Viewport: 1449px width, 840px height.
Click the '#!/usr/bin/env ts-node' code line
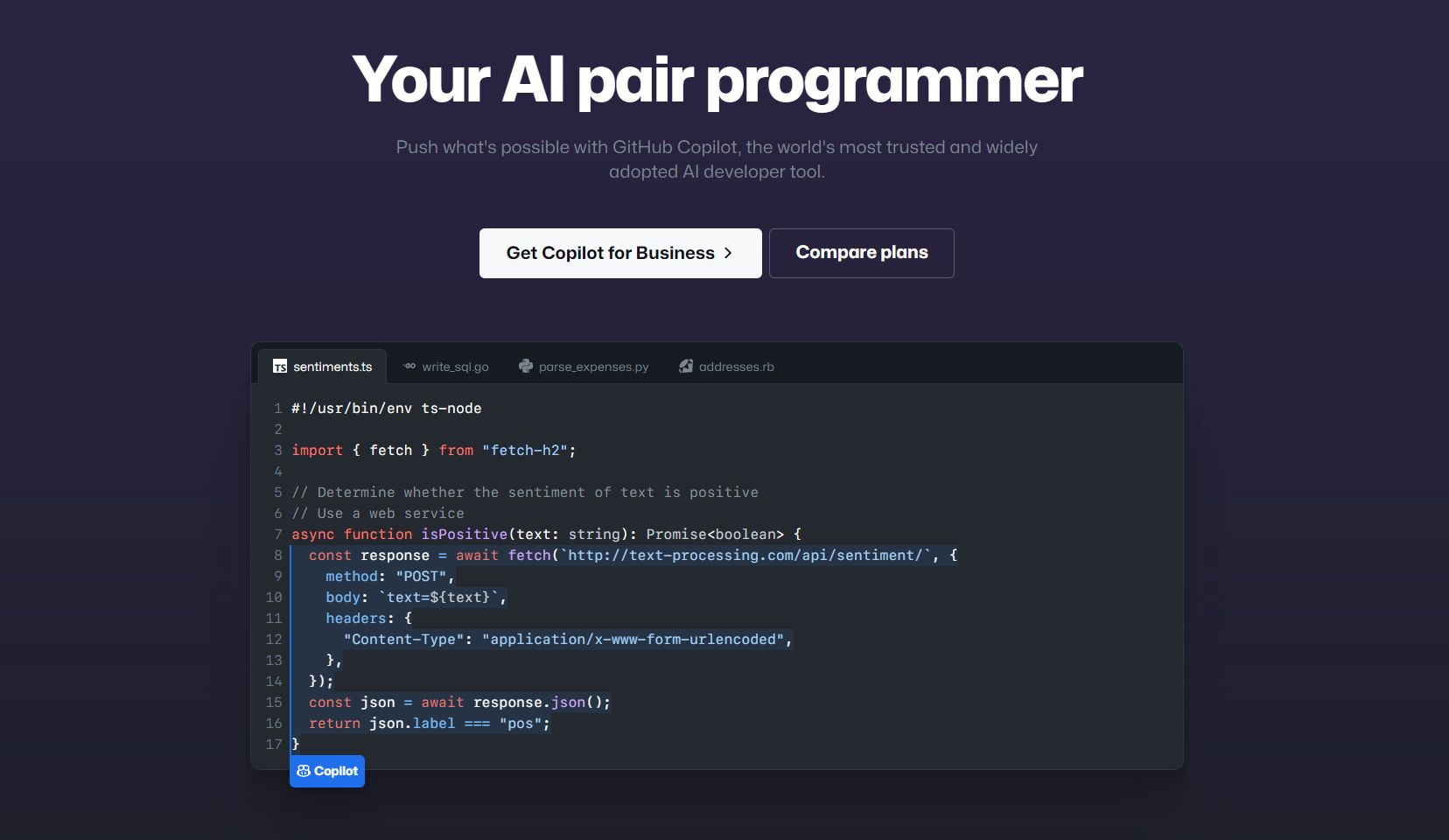(387, 409)
